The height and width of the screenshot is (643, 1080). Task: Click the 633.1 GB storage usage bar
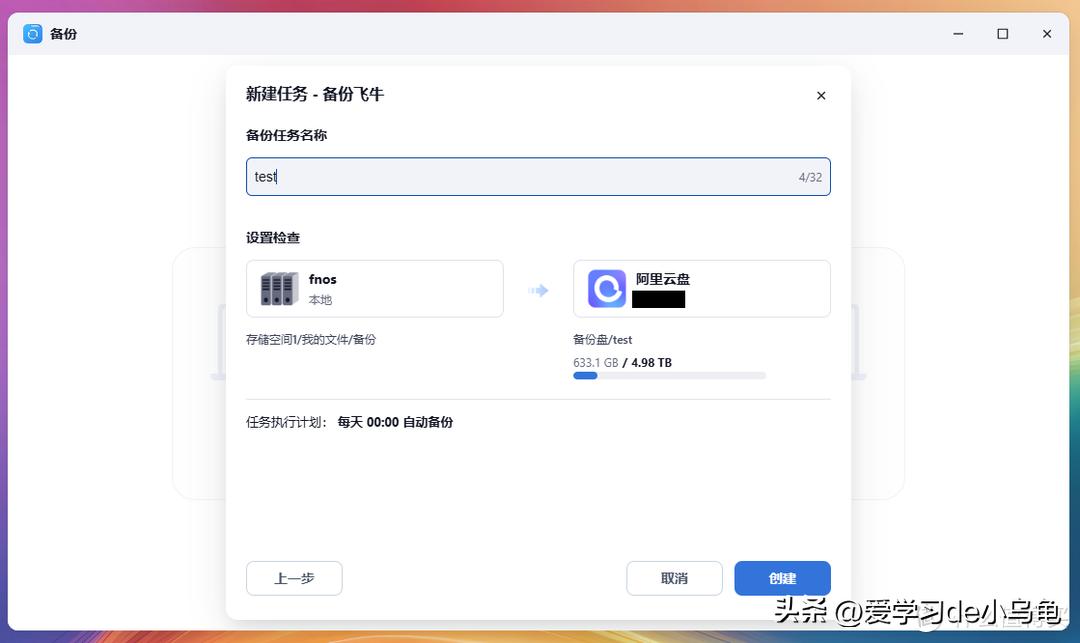tap(669, 376)
